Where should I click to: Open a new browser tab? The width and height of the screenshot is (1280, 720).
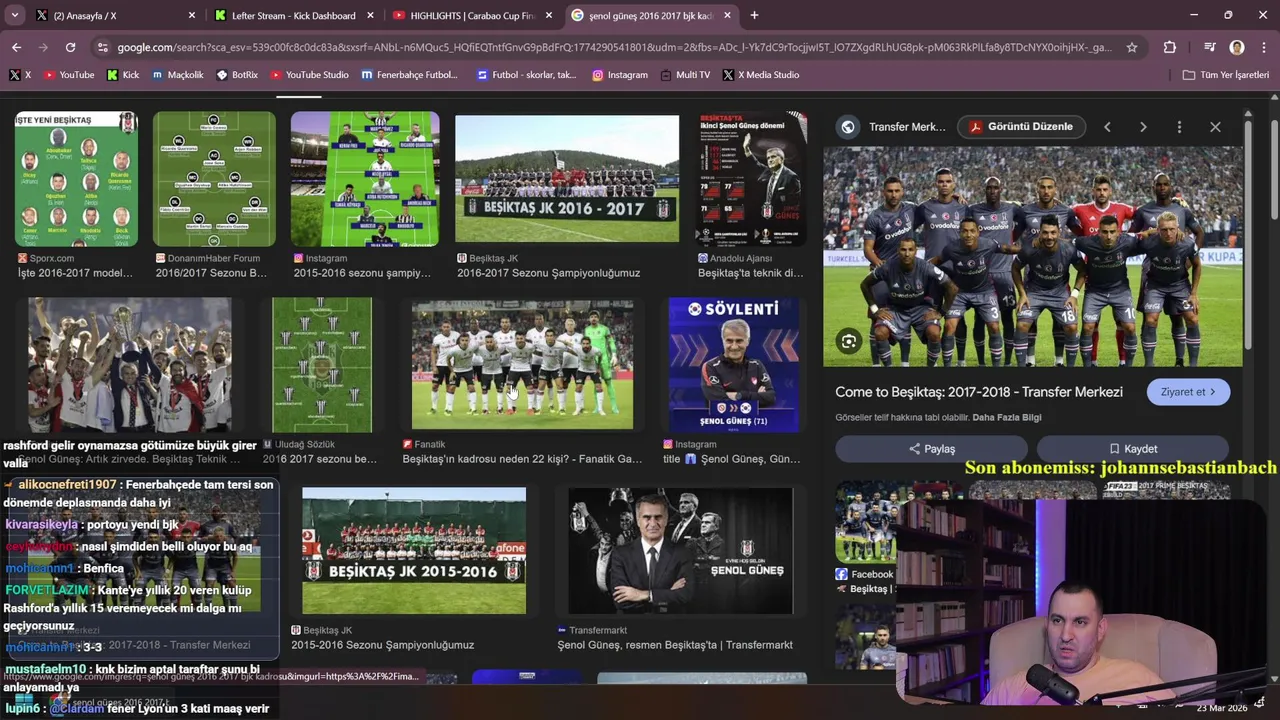pyautogui.click(x=754, y=15)
